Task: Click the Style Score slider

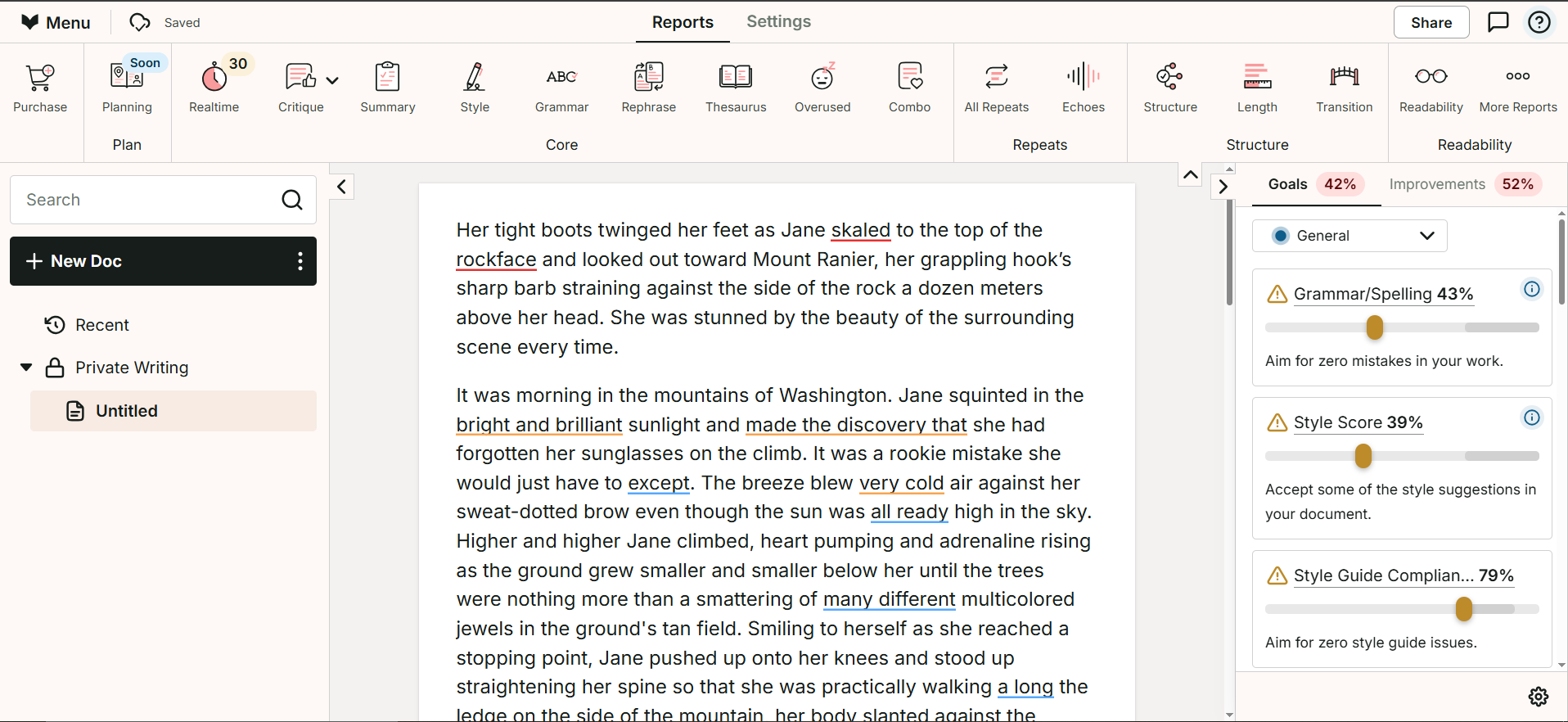Action: click(1402, 456)
